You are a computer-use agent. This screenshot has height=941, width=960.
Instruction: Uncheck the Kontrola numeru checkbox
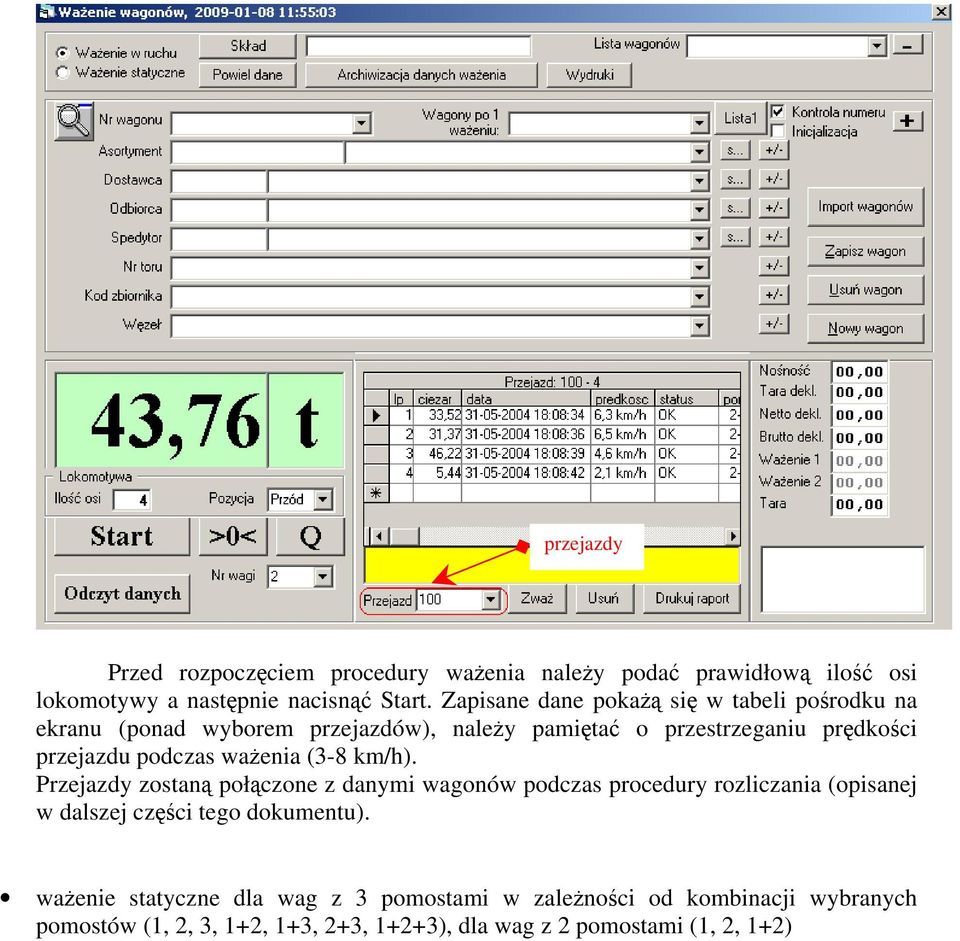[777, 111]
